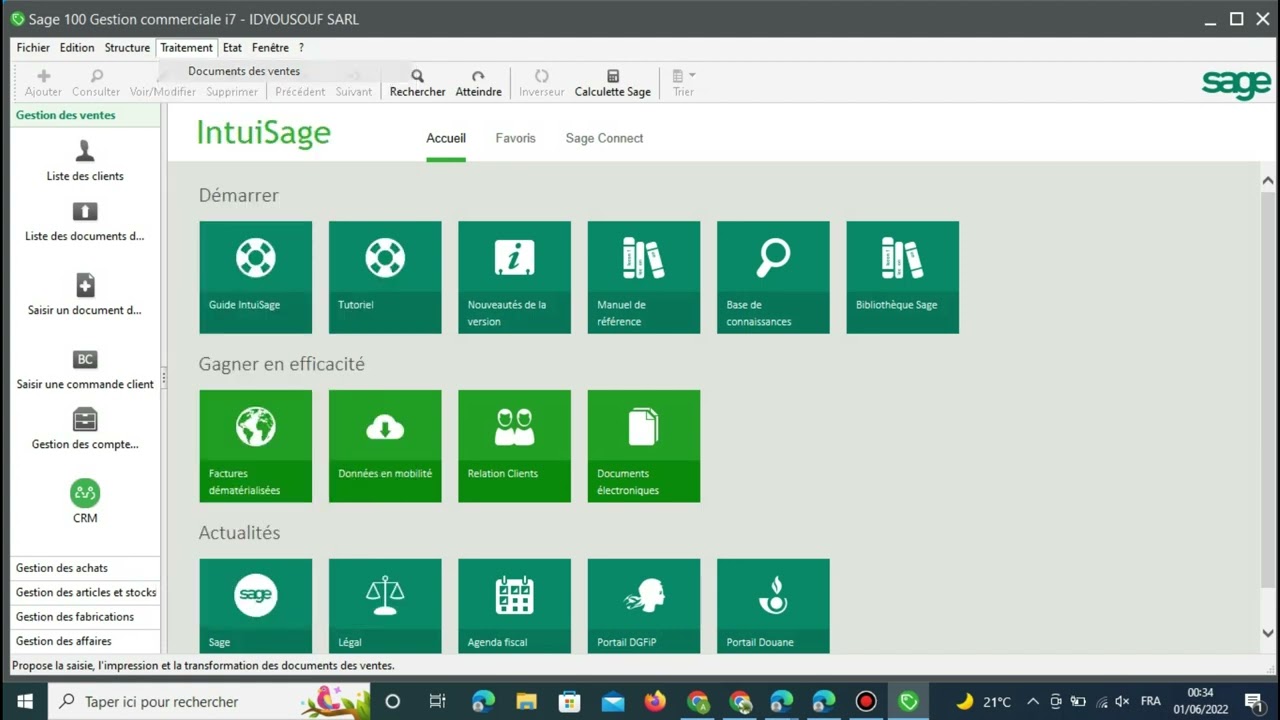1280x720 pixels.
Task: Click the FRA language indicator
Action: coord(1151,701)
